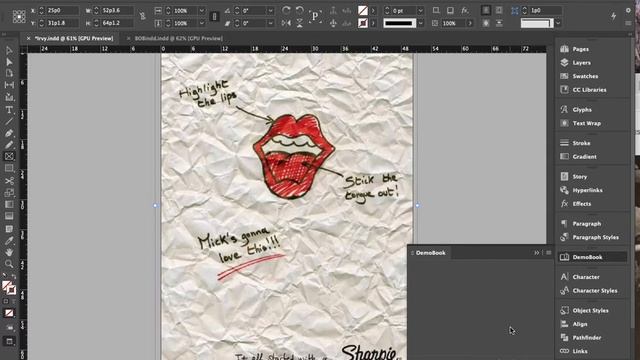Screen dimensions: 640x360
Task: Collapse the DemoBook panel with double arrows
Action: tap(536, 253)
